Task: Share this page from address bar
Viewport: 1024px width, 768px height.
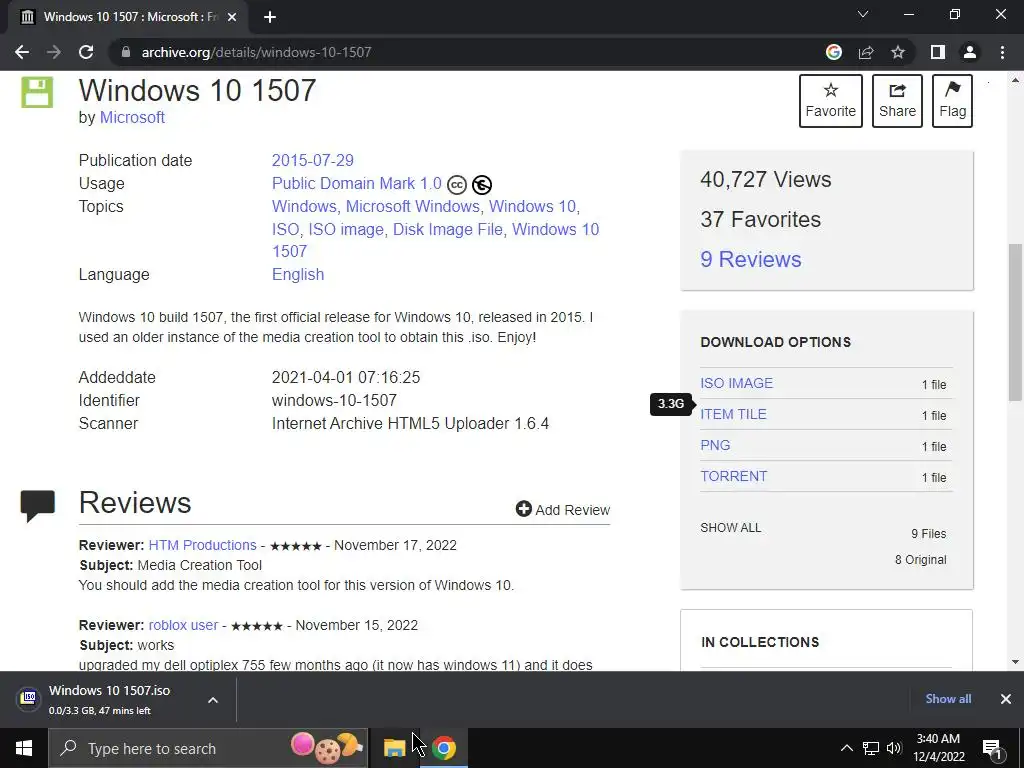Action: coord(866,52)
